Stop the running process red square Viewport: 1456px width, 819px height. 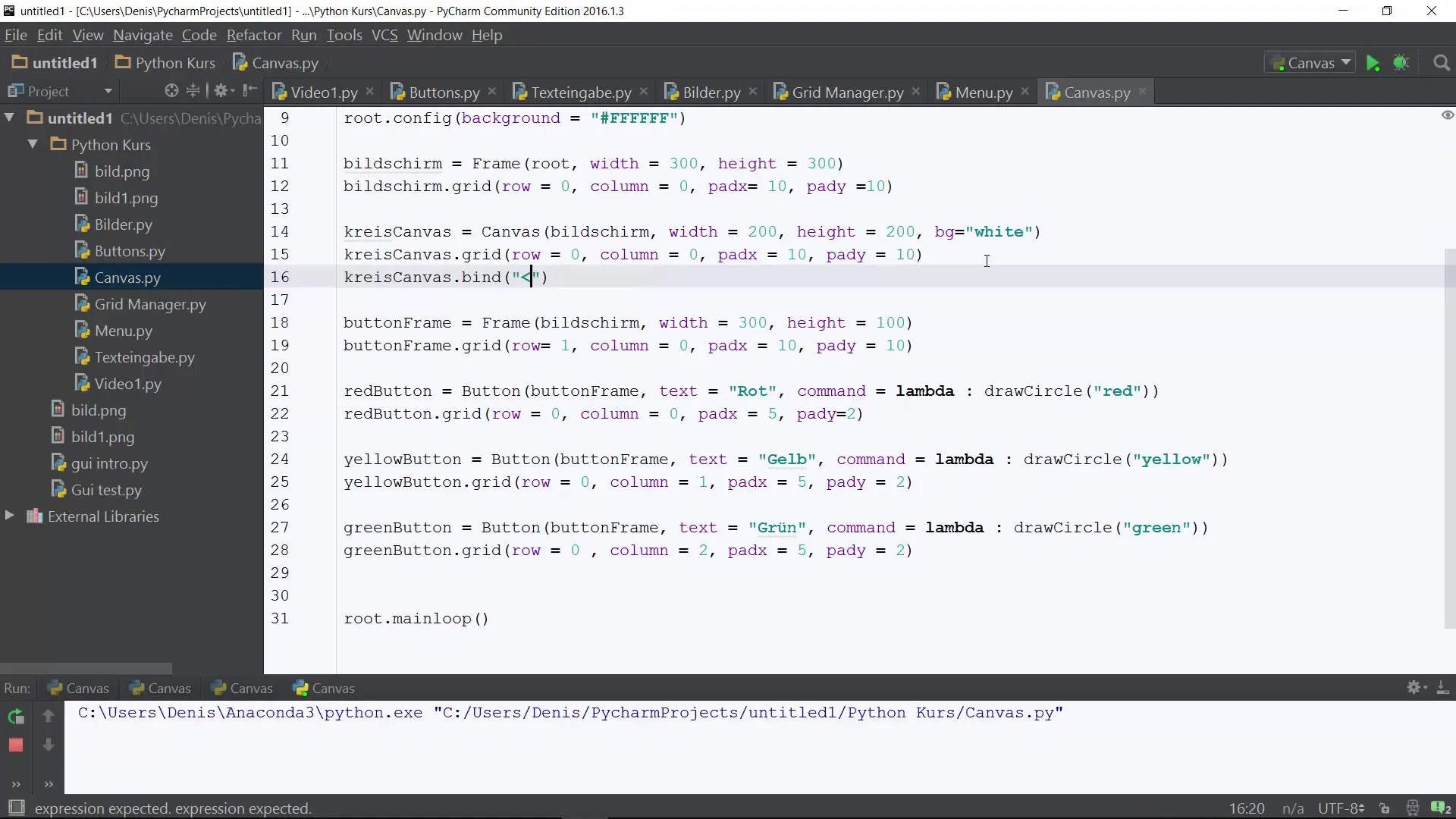tap(16, 745)
